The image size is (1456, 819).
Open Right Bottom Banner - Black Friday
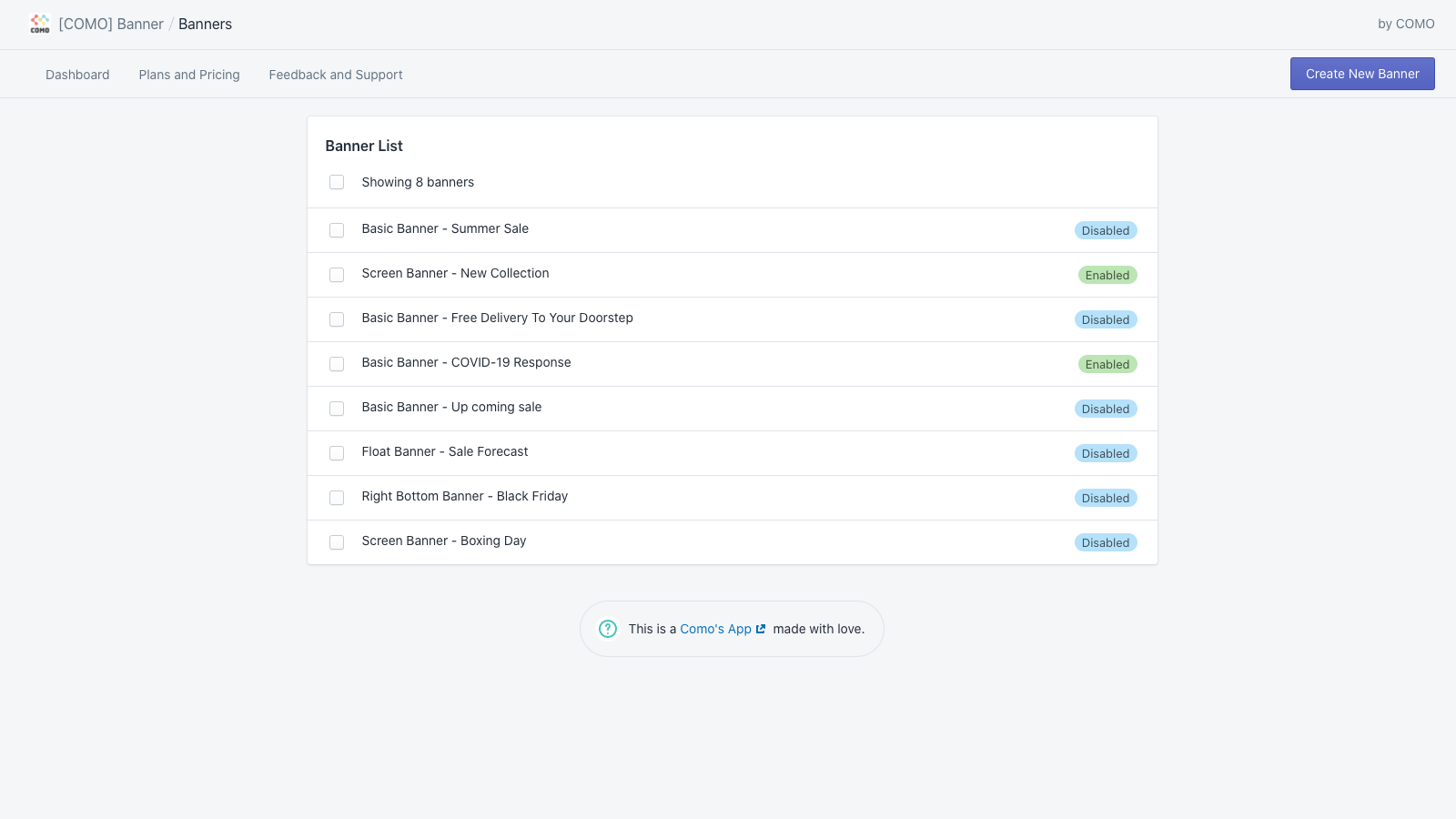464,496
